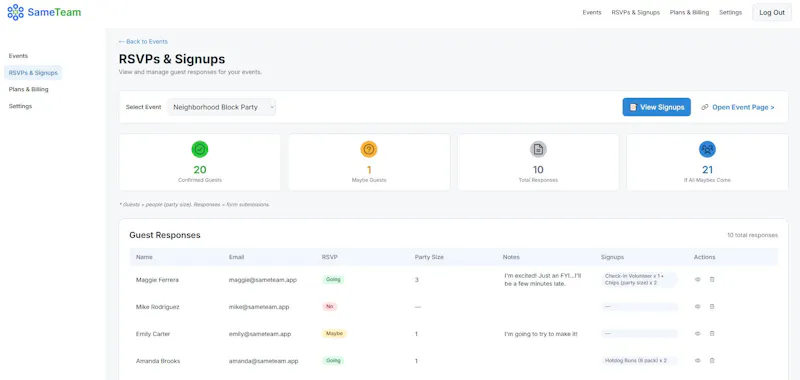Click the gray Total Responses document icon
Viewport: 800px width, 380px height.
click(538, 149)
